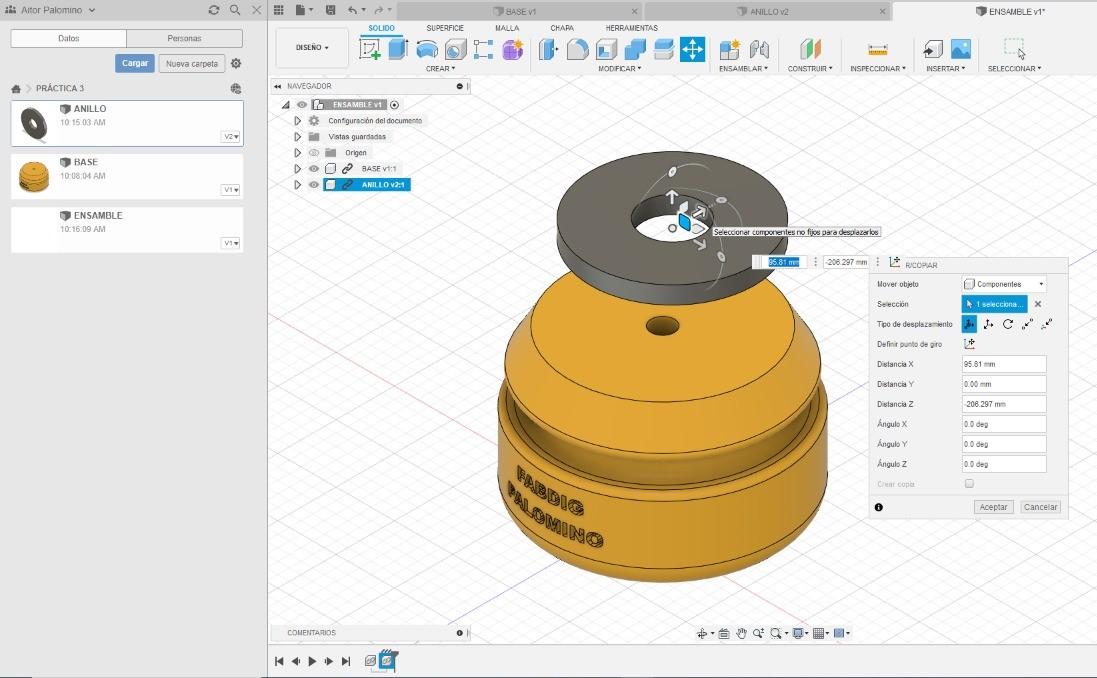
Task: Choose the Revolve tool
Action: tap(427, 49)
